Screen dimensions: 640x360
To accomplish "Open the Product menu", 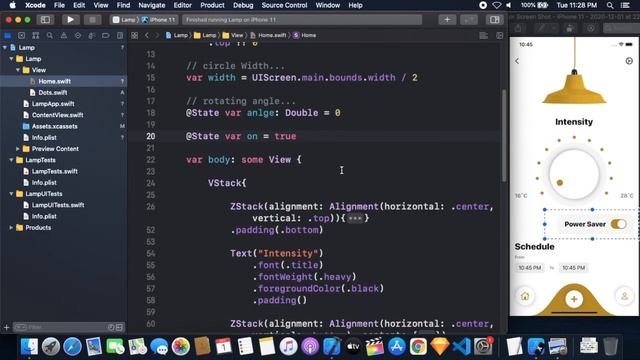I will pyautogui.click(x=212, y=5).
